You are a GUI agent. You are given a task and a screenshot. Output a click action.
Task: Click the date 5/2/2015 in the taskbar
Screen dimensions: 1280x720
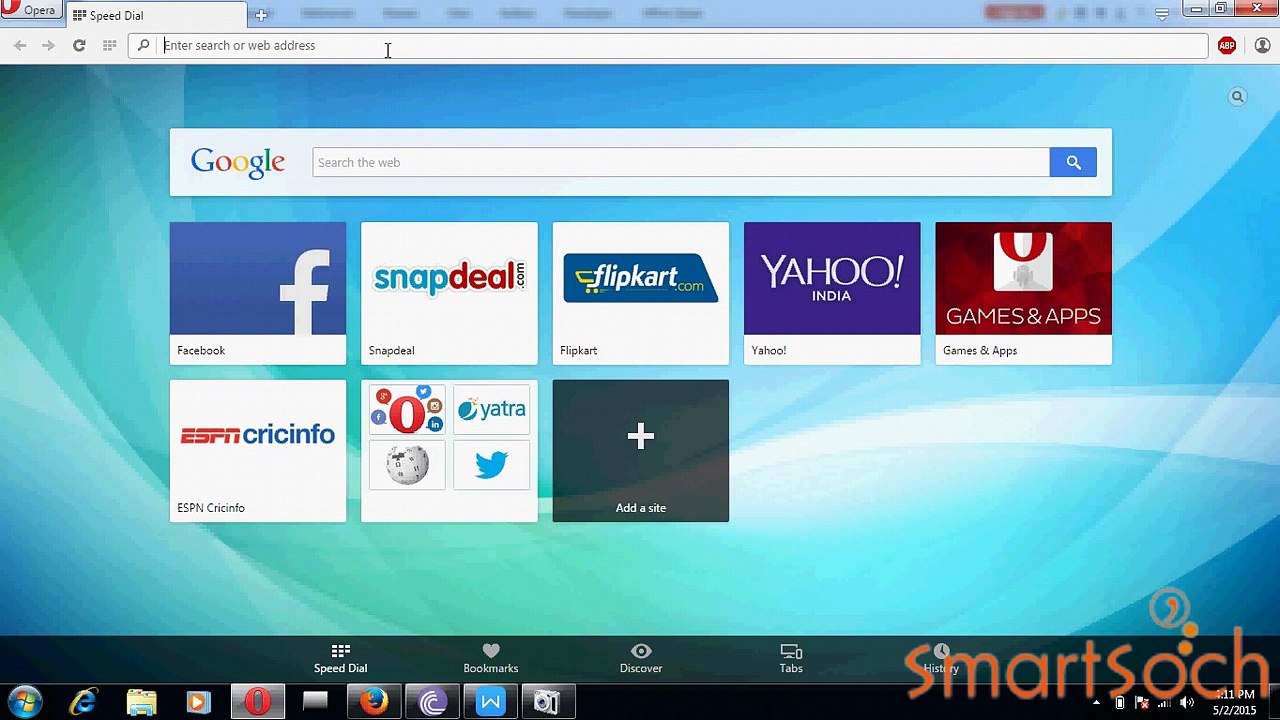click(x=1236, y=710)
